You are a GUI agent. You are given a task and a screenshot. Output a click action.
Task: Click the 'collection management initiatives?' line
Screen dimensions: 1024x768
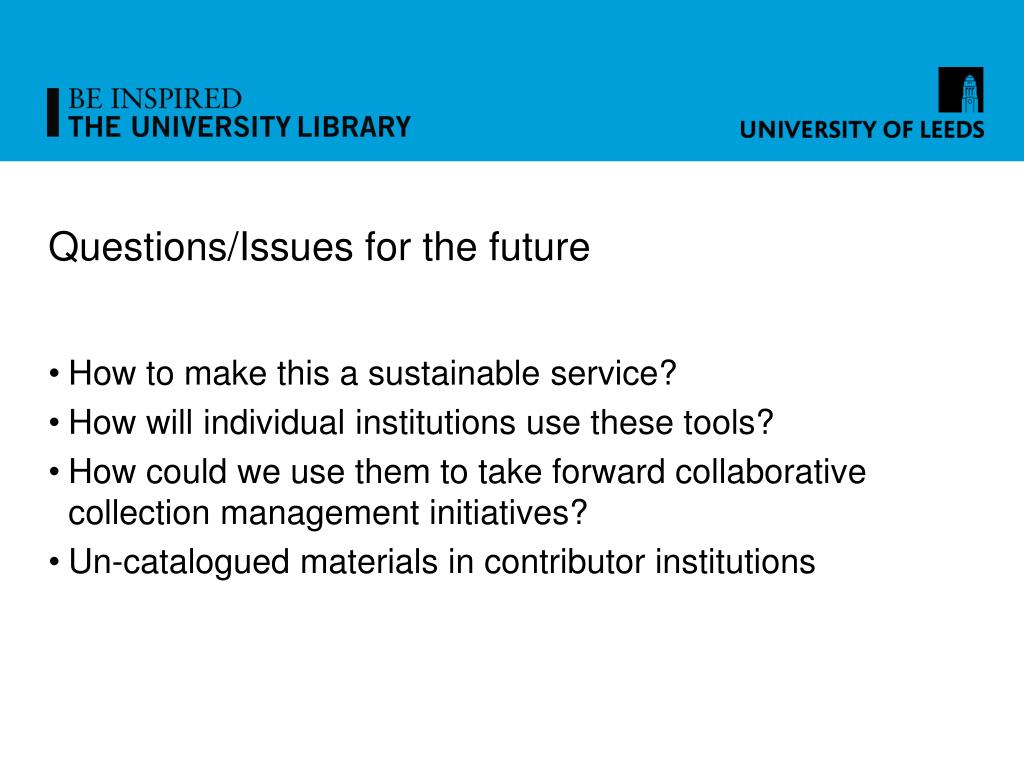pos(328,513)
